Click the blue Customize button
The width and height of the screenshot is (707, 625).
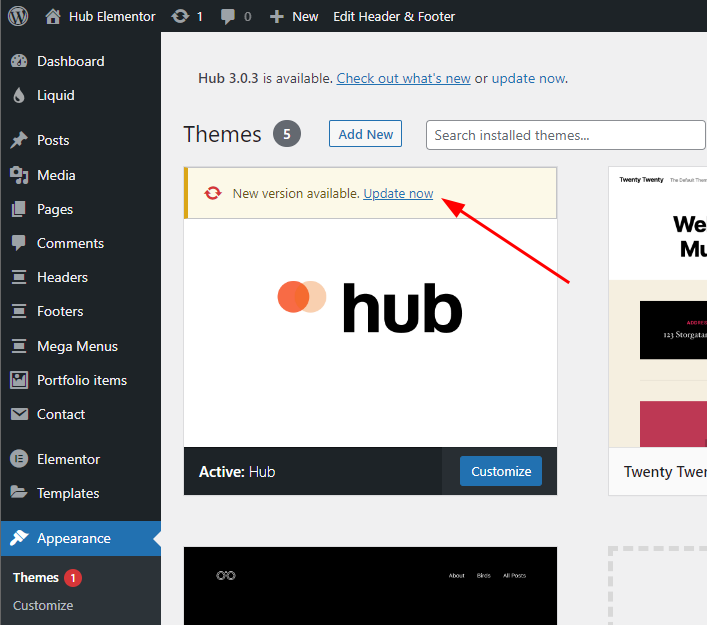(500, 471)
